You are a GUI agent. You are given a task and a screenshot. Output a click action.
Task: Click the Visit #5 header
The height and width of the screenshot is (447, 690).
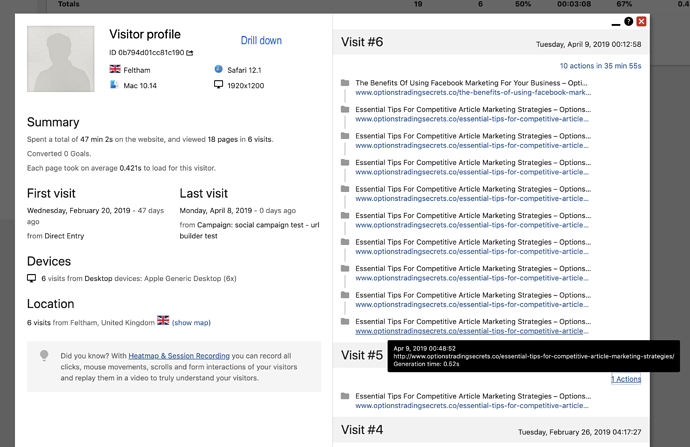tap(362, 355)
